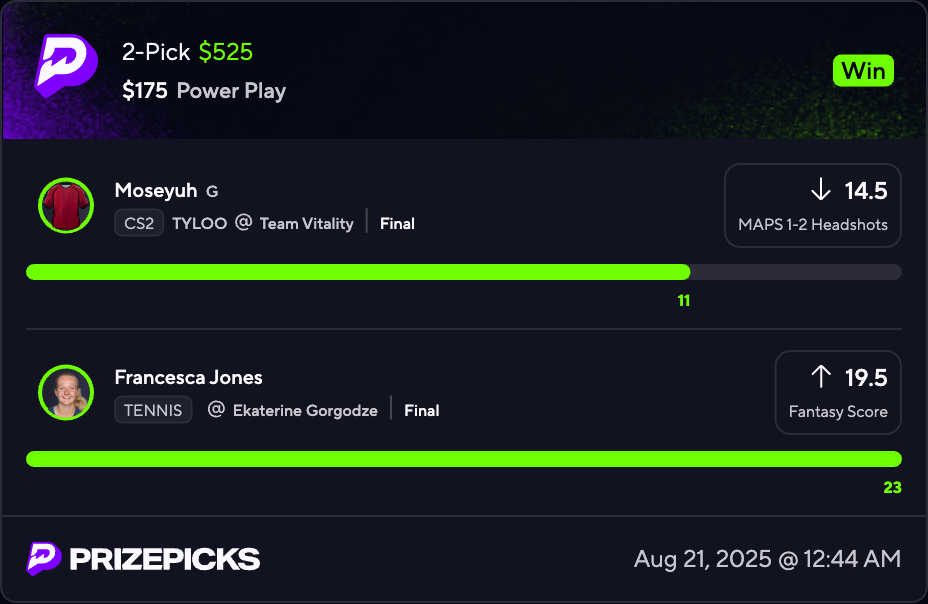Open the CS2 league tag
Screen dimensions: 928x604
[x=139, y=223]
